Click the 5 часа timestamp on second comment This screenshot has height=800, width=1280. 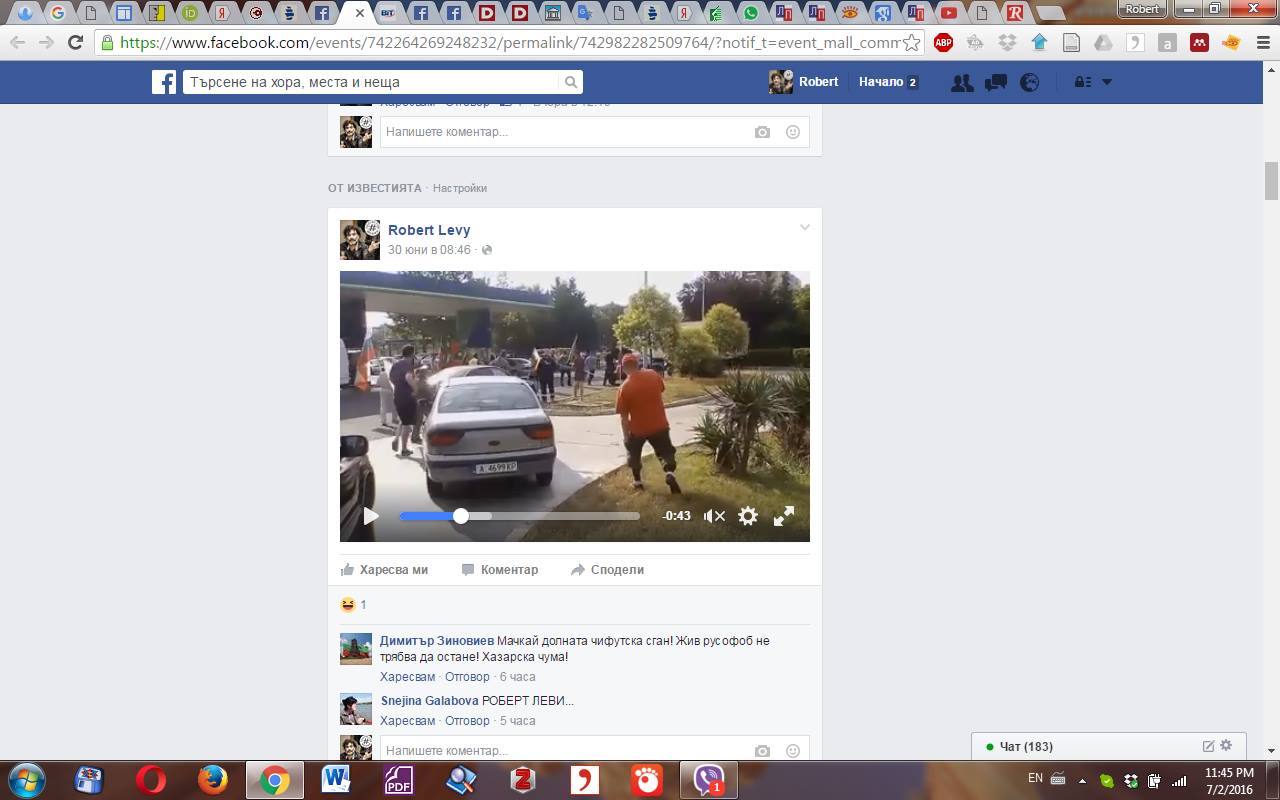pyautogui.click(x=517, y=721)
